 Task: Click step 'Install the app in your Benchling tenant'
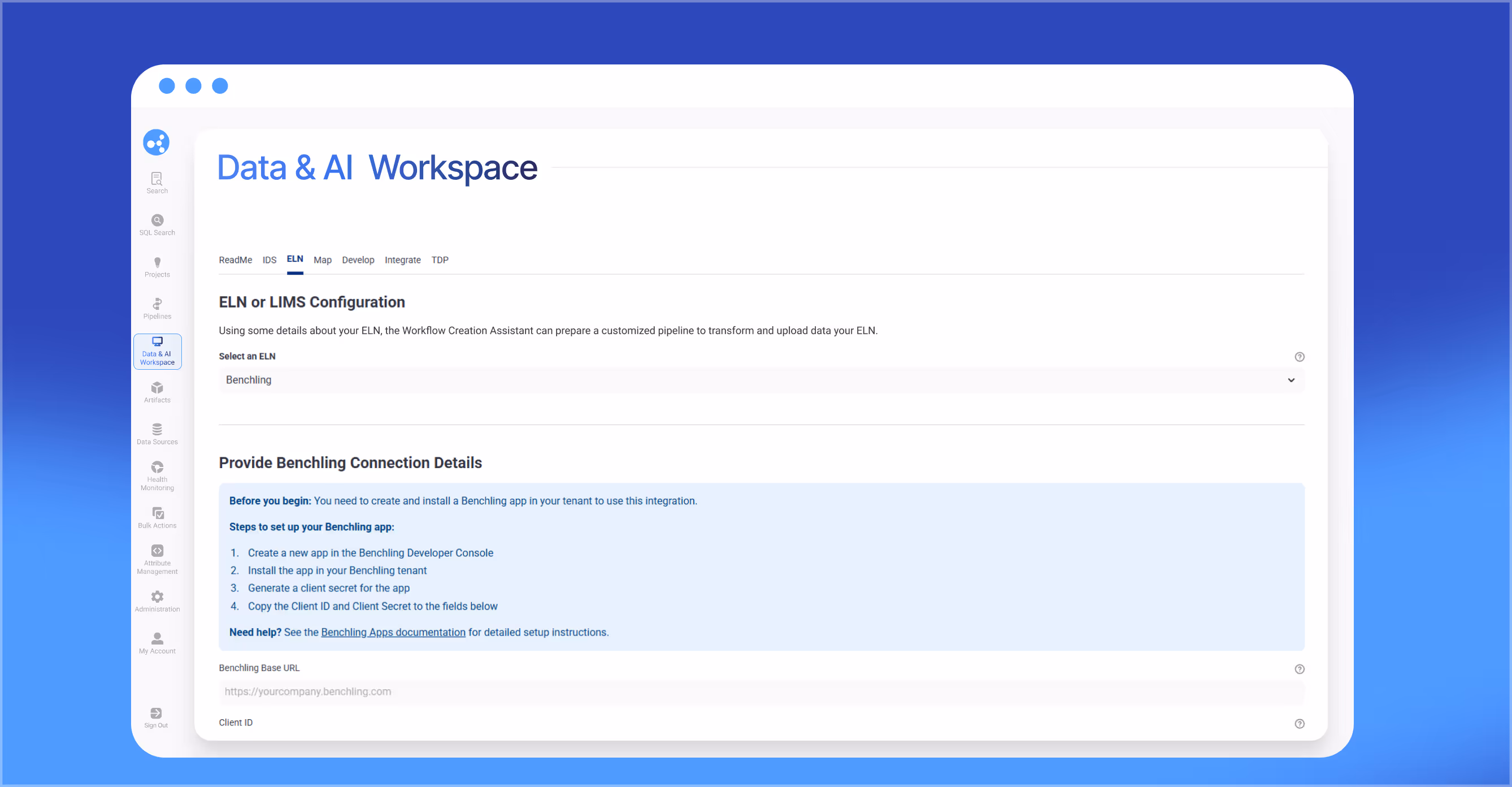[337, 570]
